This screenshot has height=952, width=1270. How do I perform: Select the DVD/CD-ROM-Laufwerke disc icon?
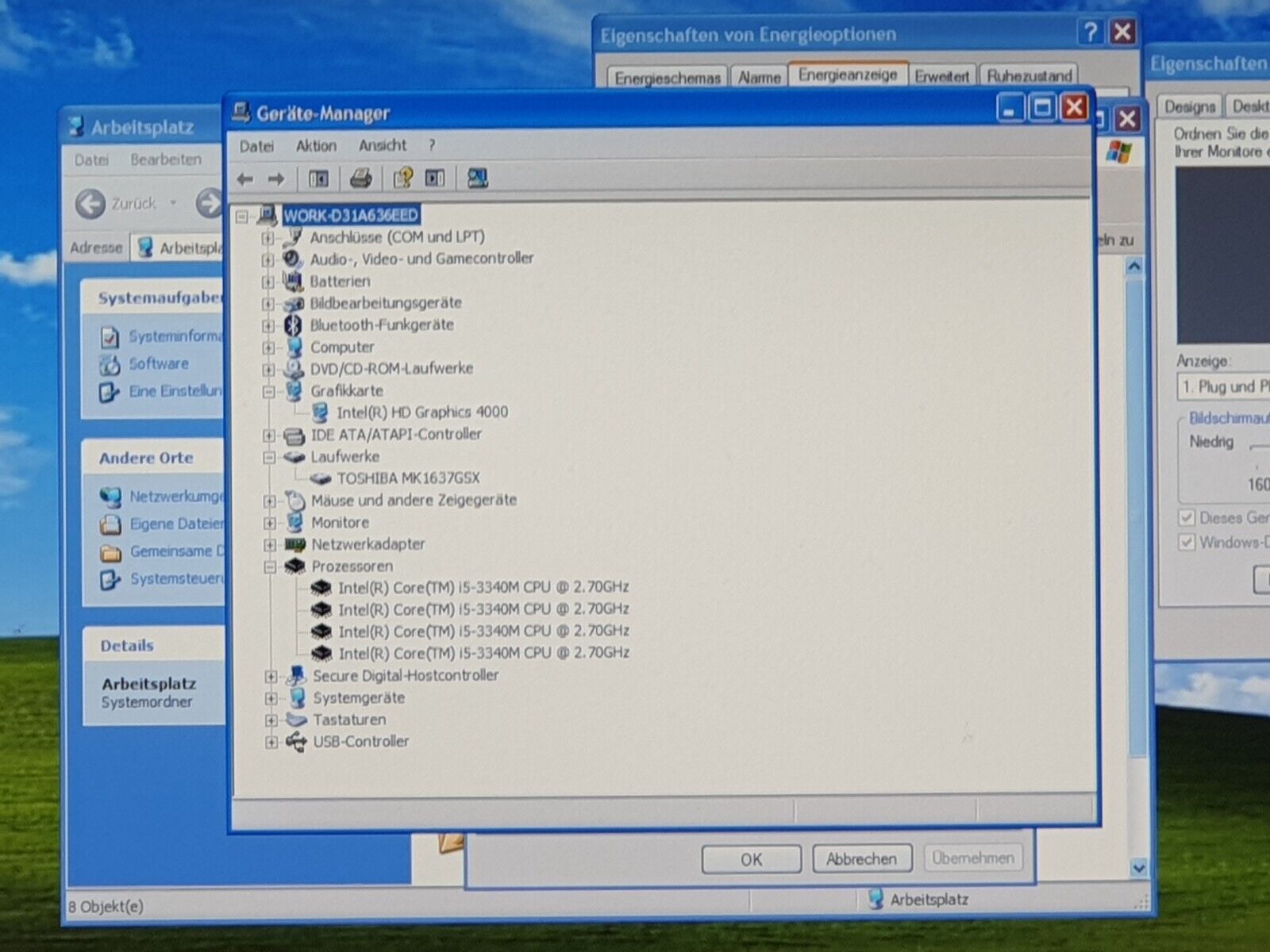(x=294, y=369)
